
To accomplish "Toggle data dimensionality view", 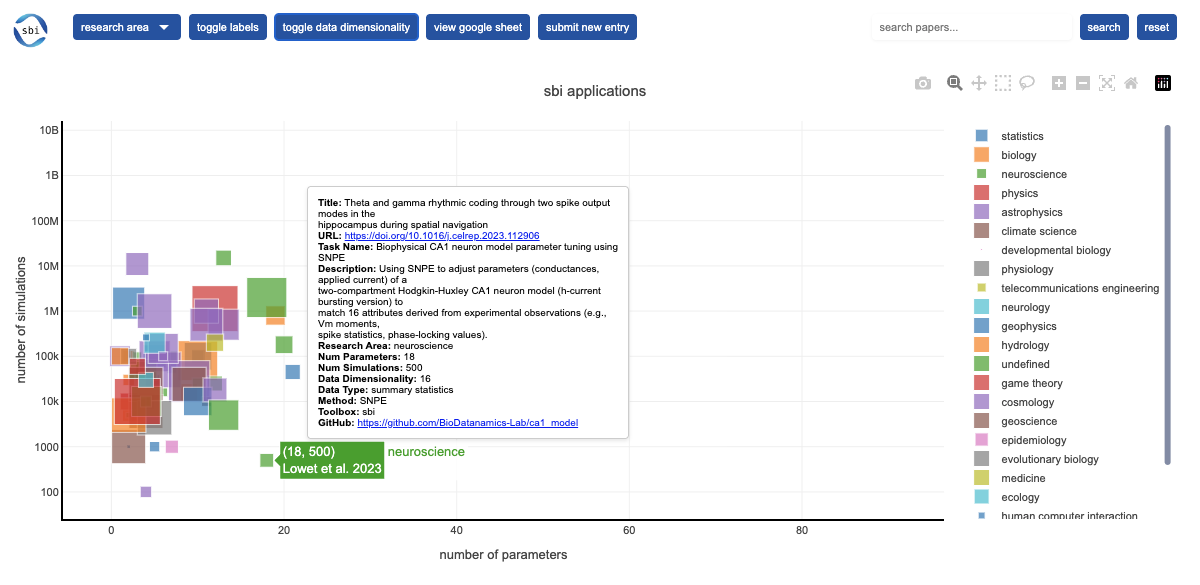I will click(346, 27).
